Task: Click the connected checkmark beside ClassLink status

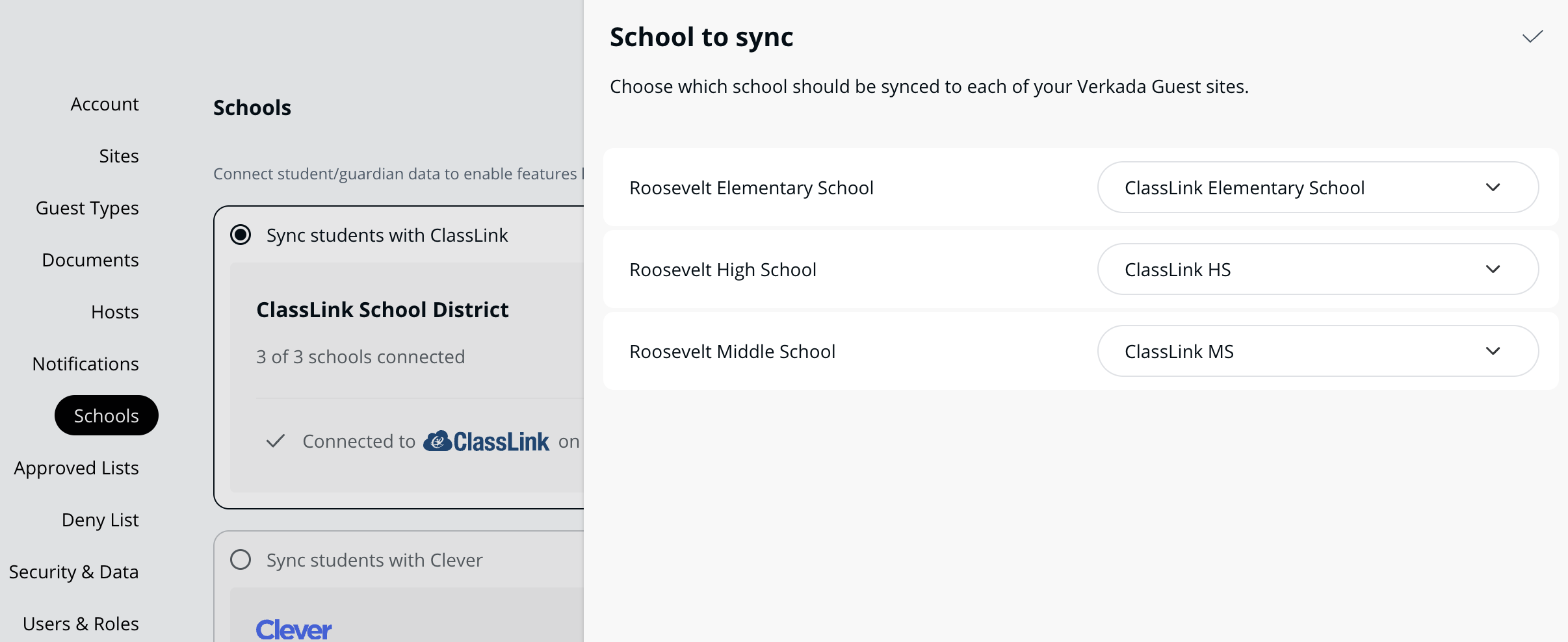Action: (276, 441)
